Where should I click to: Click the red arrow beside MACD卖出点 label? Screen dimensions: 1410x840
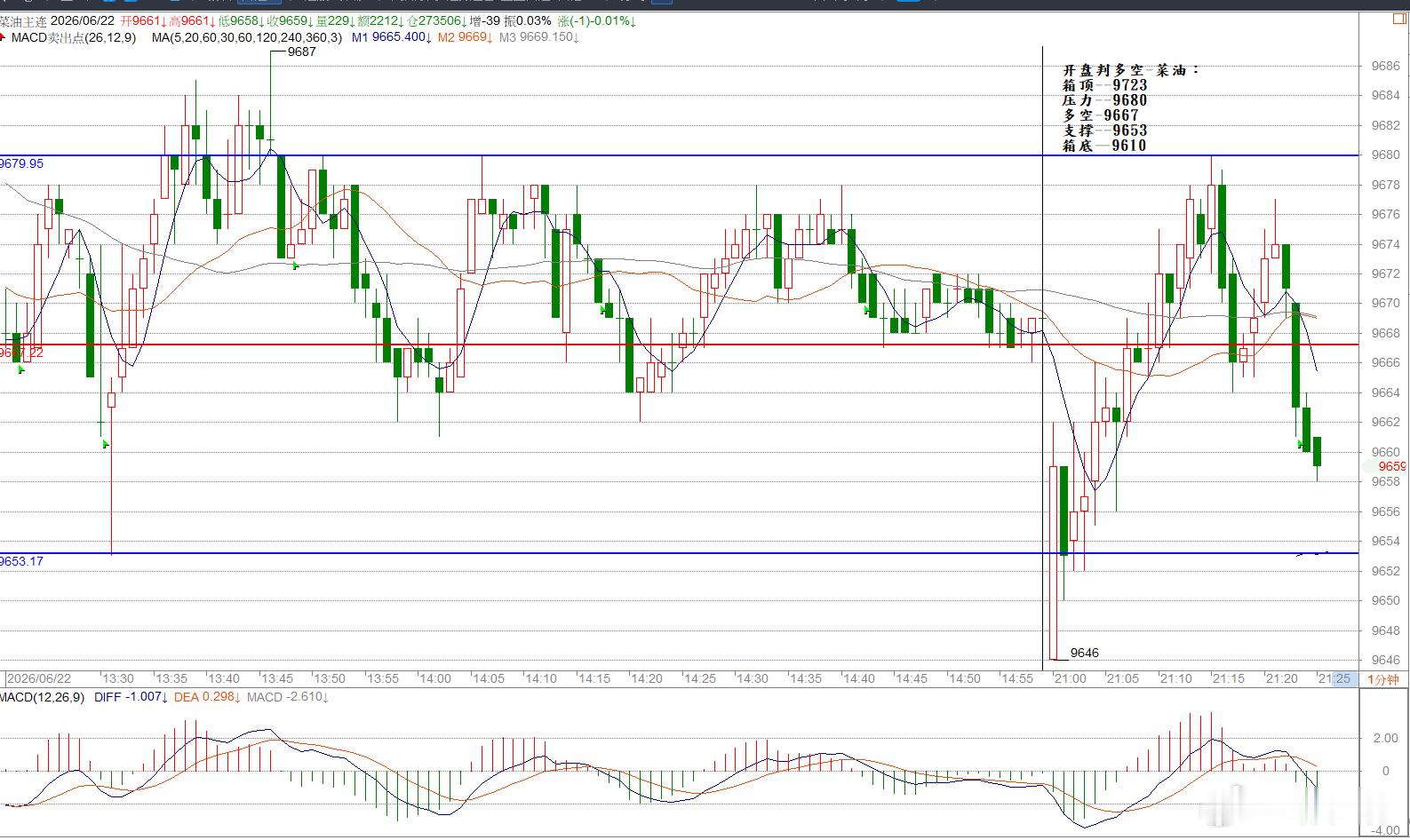pyautogui.click(x=2, y=37)
